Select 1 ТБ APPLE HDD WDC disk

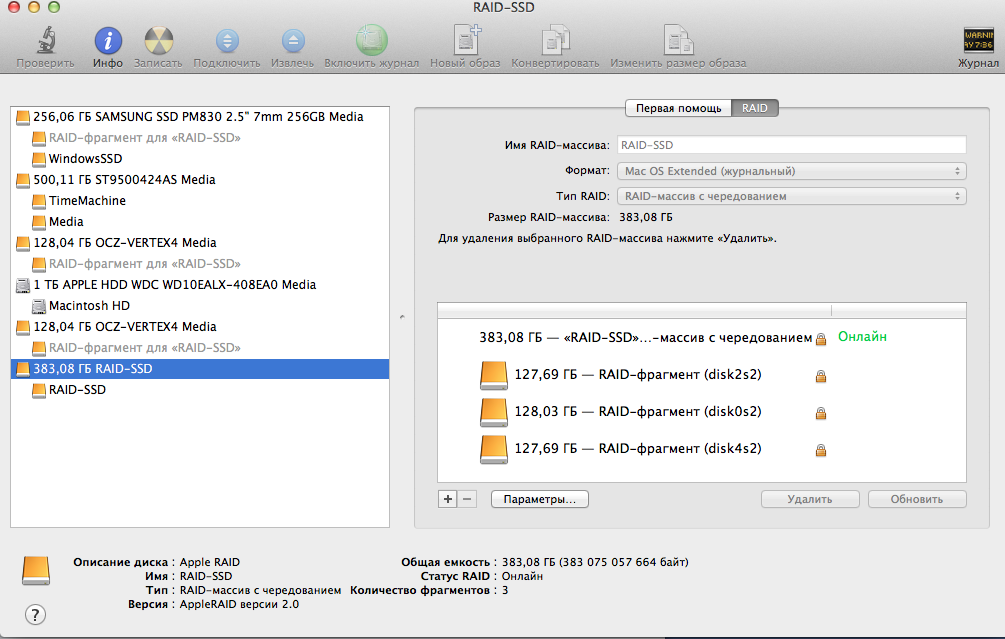pos(200,285)
